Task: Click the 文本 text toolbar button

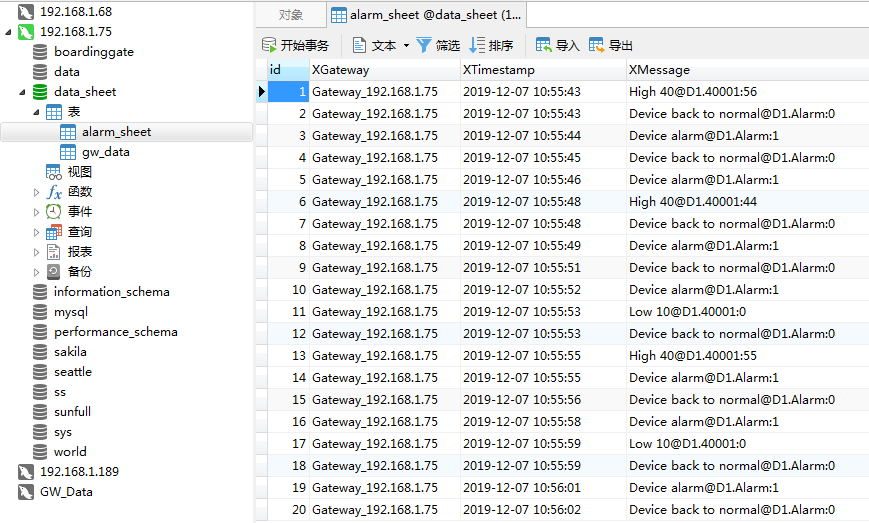Action: pyautogui.click(x=375, y=45)
